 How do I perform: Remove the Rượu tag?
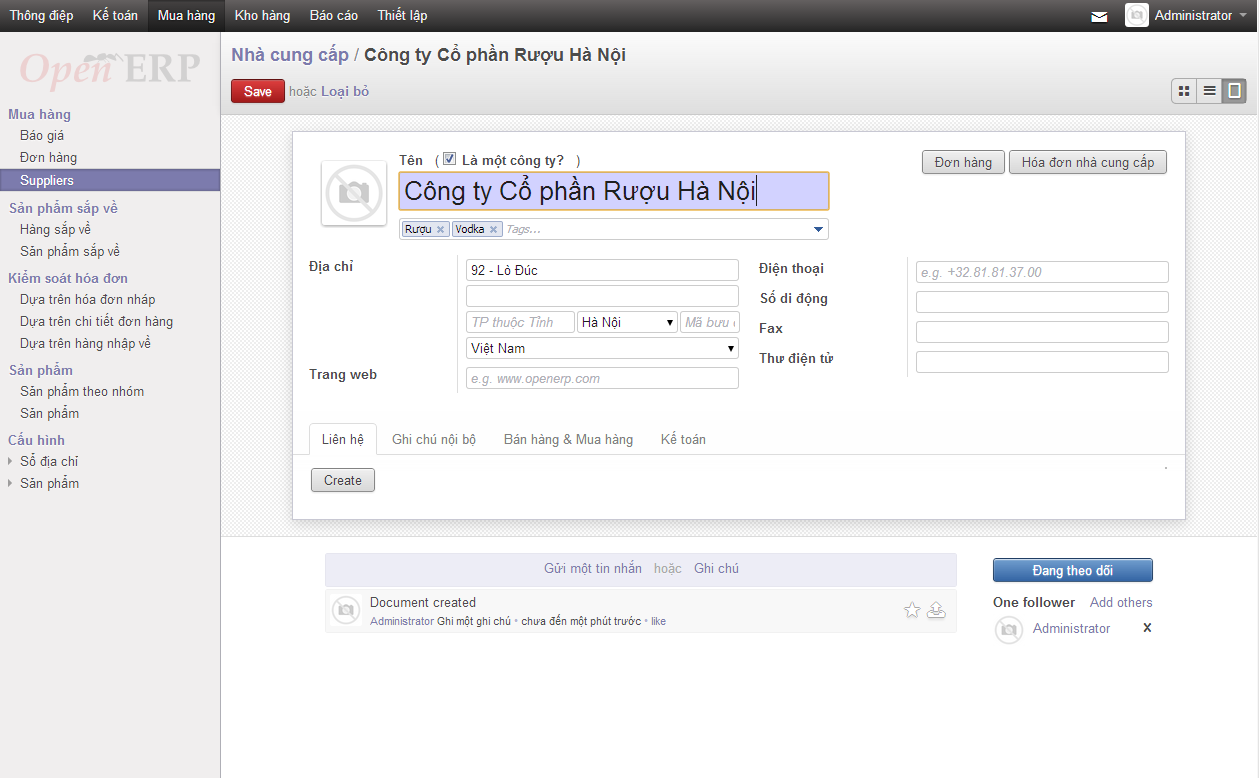click(440, 229)
